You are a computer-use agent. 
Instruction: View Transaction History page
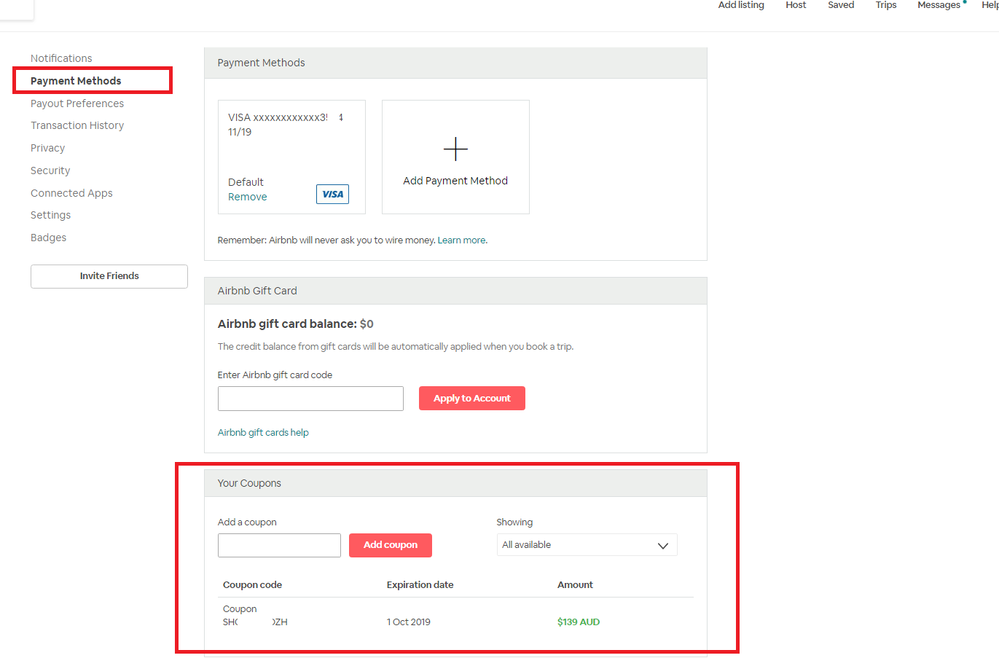click(77, 125)
